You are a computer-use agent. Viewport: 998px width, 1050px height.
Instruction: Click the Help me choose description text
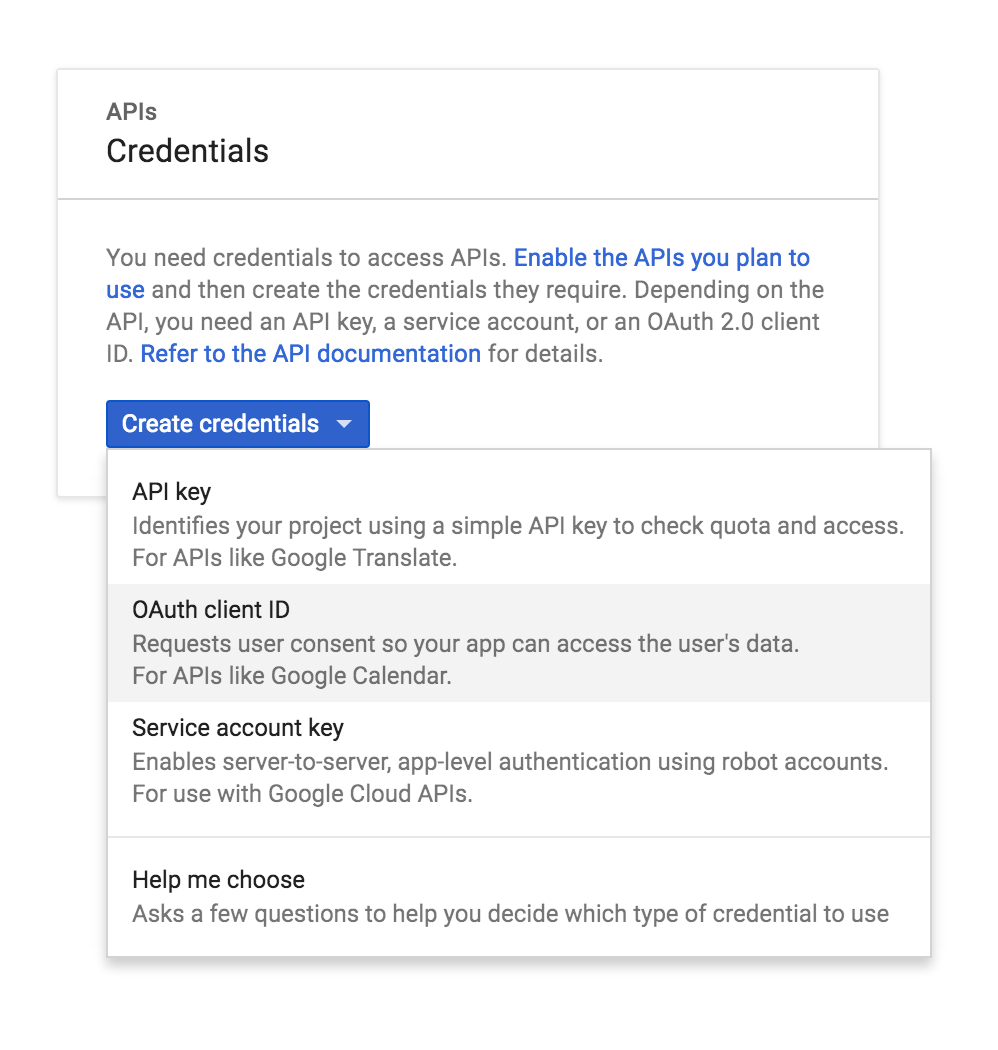point(510,914)
